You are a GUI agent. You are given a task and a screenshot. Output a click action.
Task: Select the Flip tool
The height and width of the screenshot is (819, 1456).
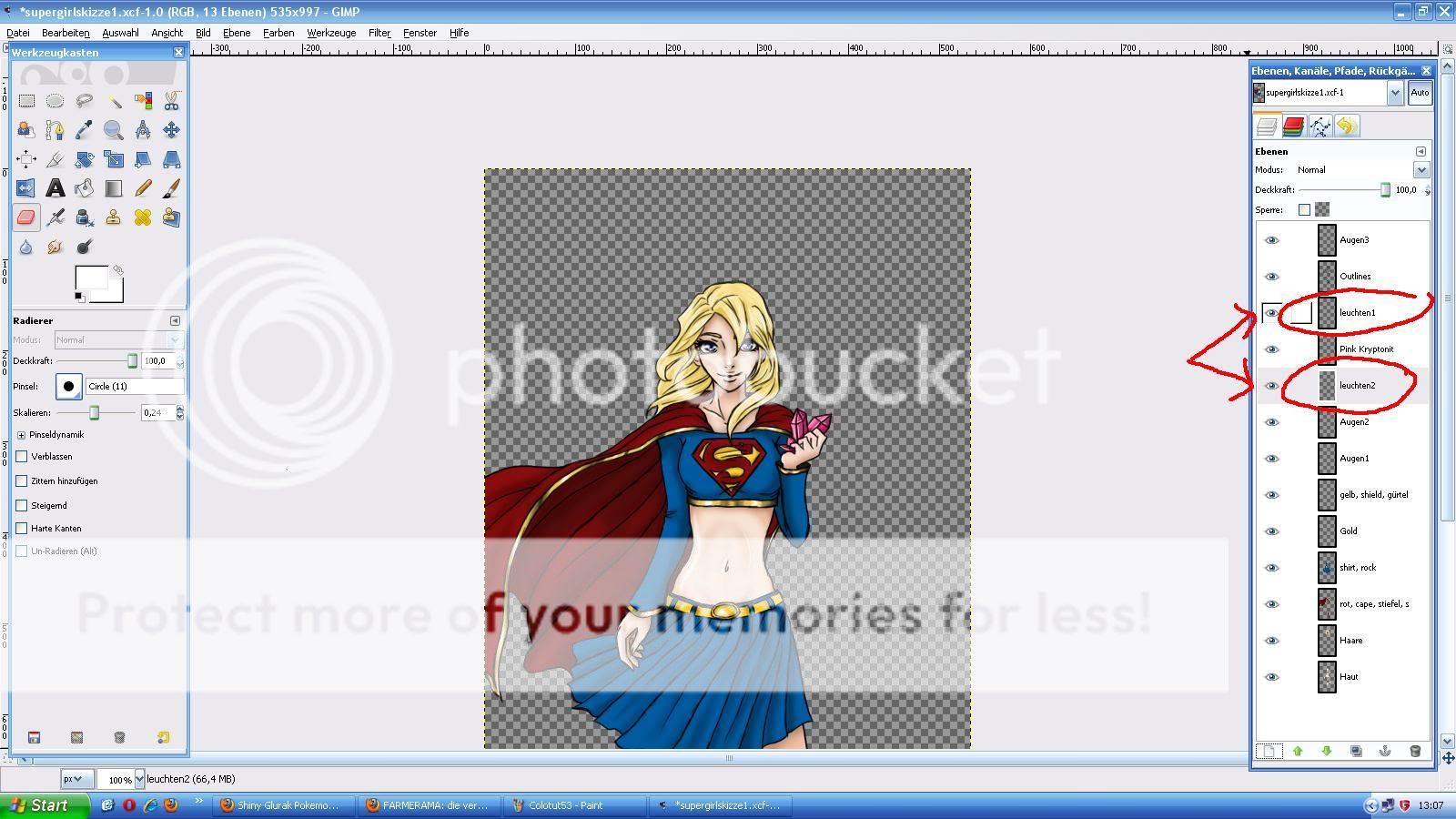[26, 188]
